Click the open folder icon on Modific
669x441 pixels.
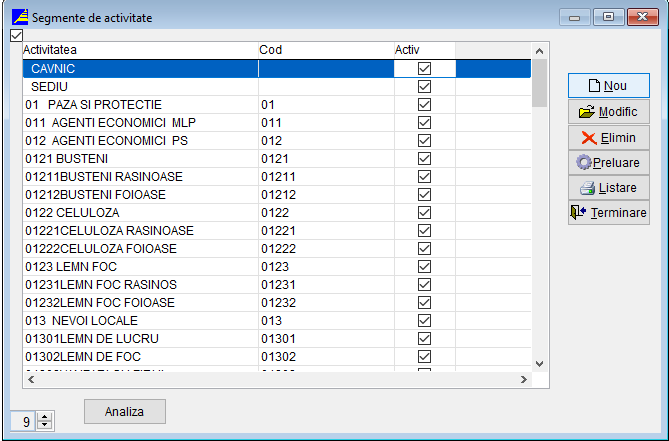(587, 112)
